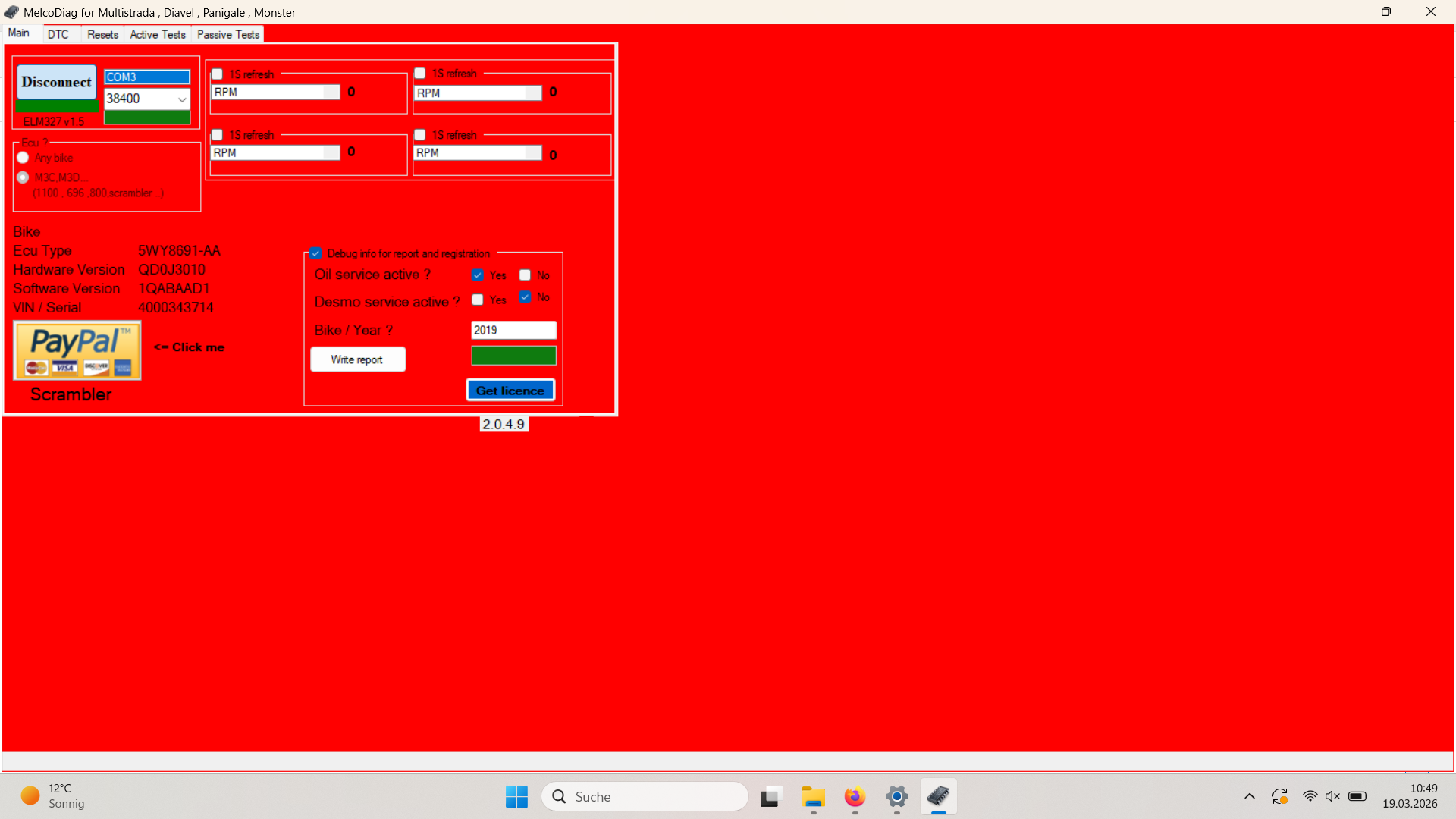Viewport: 1456px width, 819px height.
Task: Select the Any bike radio button
Action: 23,157
